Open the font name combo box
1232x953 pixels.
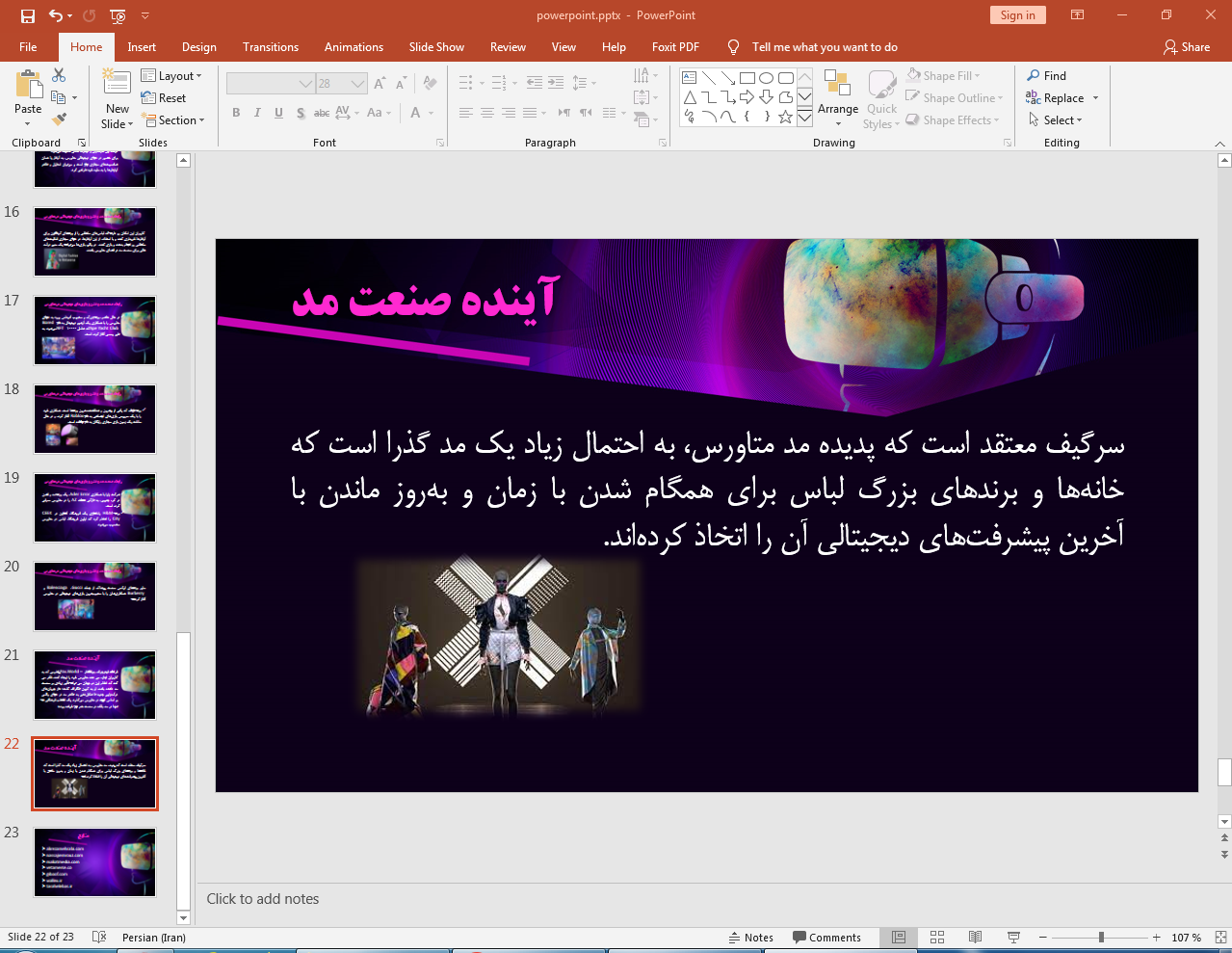click(x=271, y=84)
